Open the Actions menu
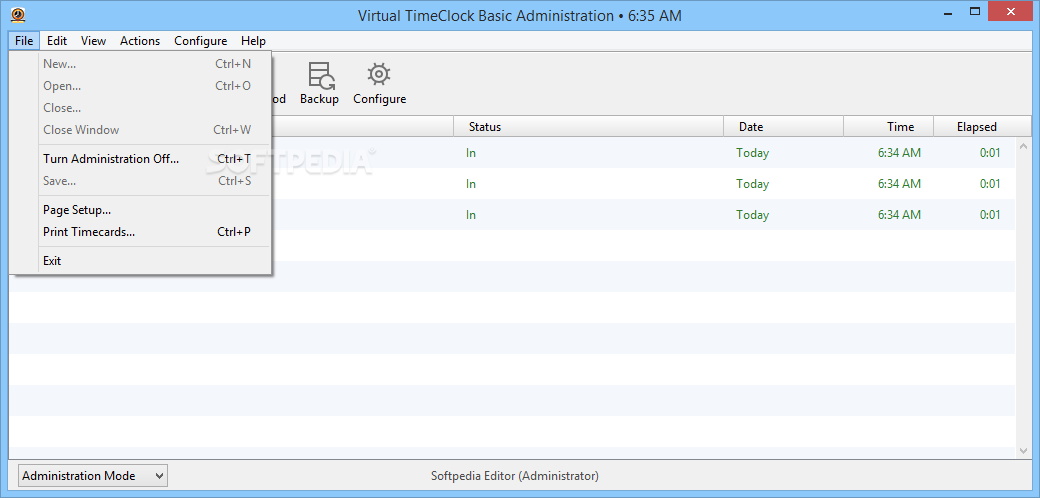The image size is (1040, 498). [140, 40]
